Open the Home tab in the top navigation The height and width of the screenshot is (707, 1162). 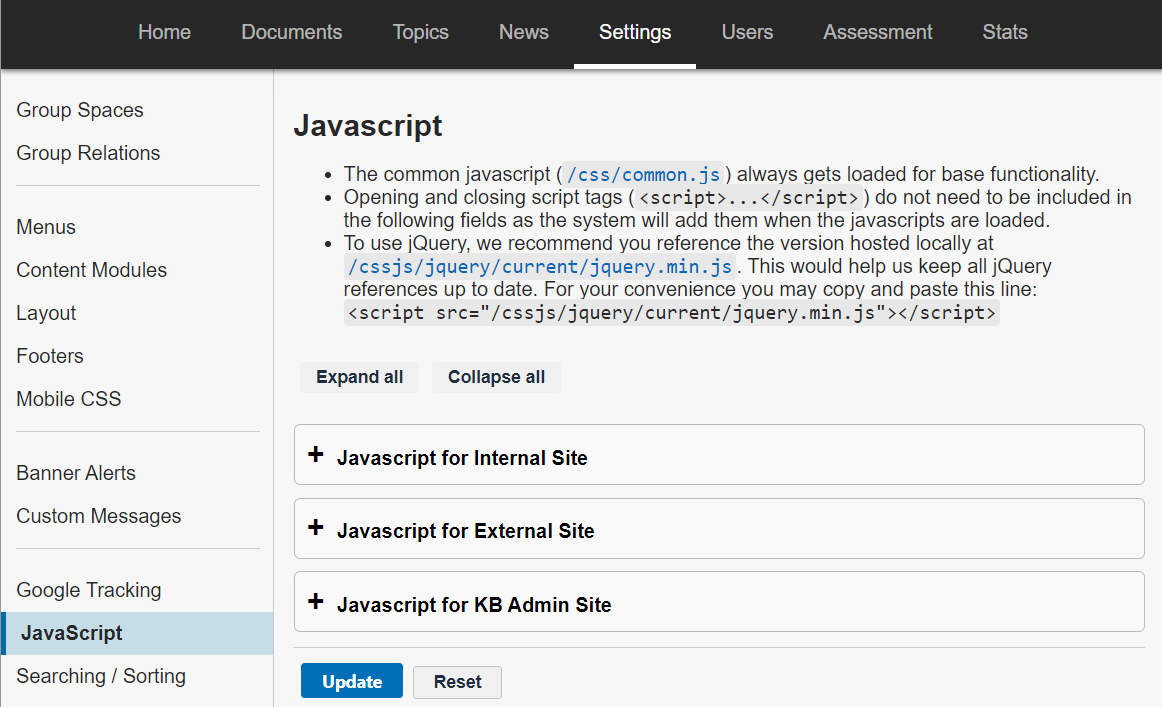165,33
